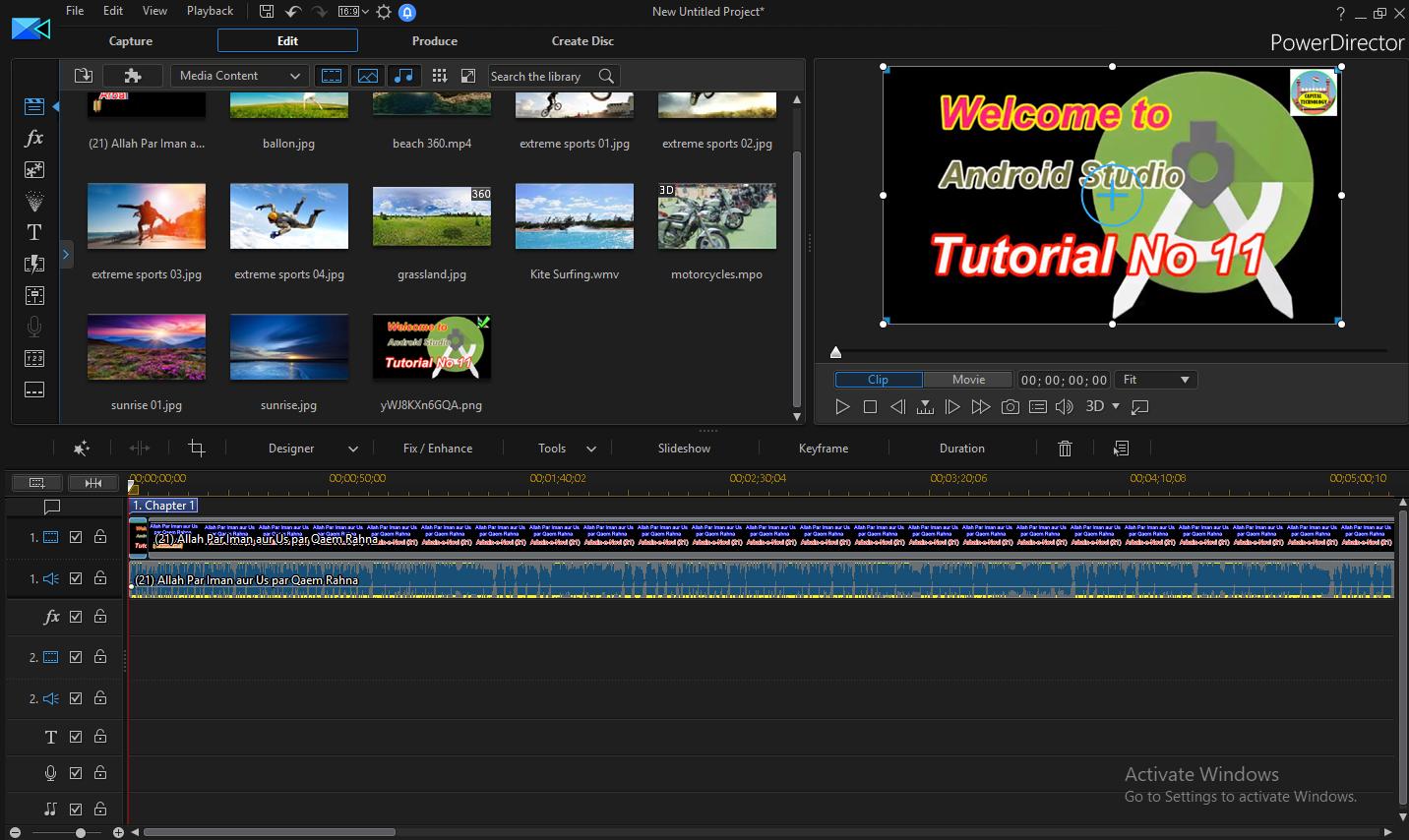Switch to the Capture tab
1409x840 pixels.
point(131,41)
